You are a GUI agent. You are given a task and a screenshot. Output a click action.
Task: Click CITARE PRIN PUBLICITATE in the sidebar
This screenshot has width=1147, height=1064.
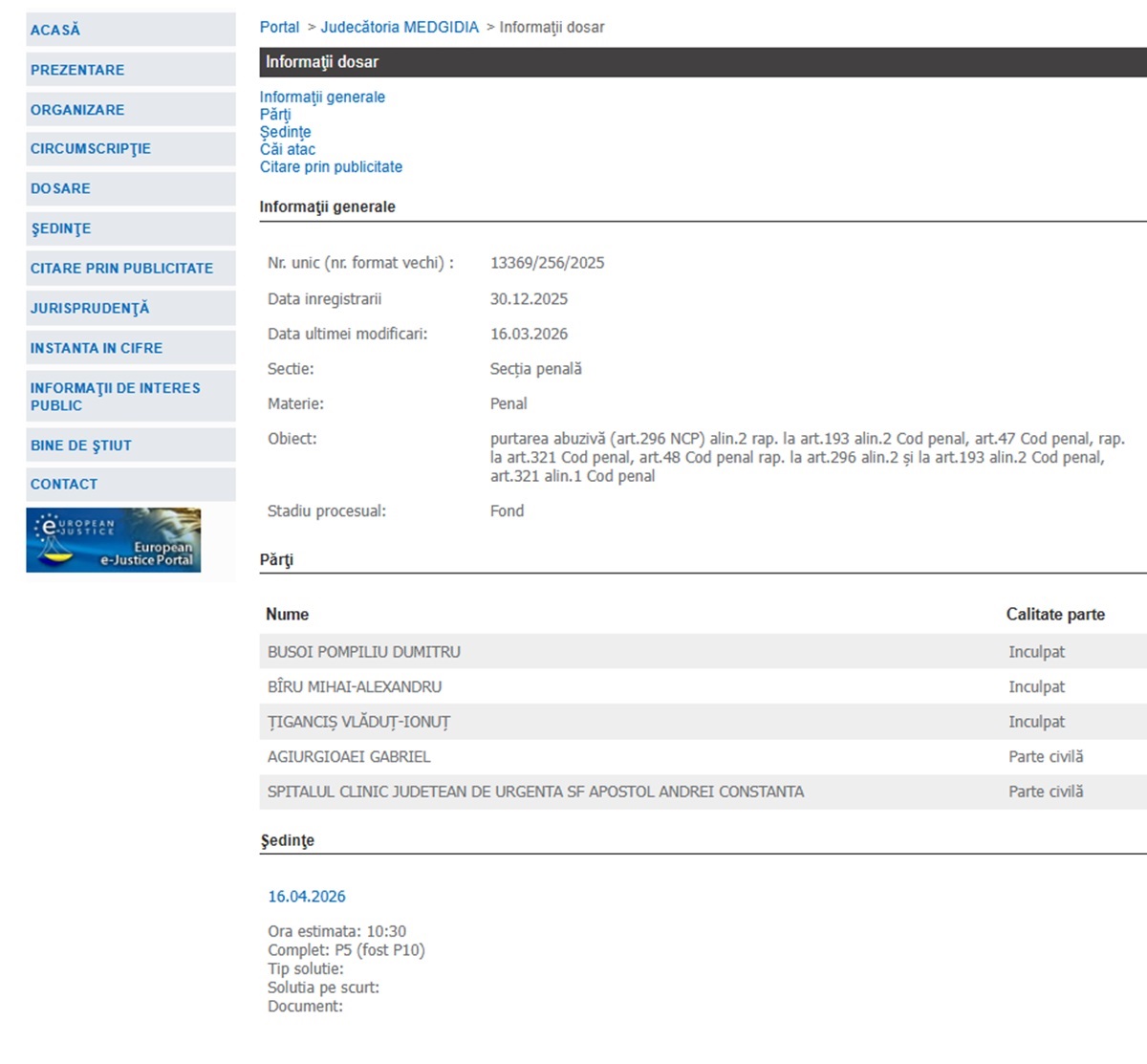[x=121, y=269]
